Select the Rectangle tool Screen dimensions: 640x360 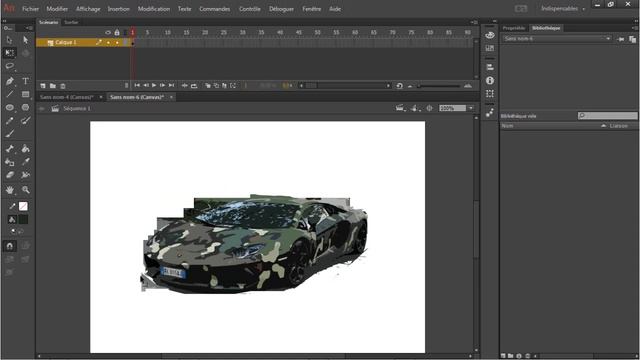25,94
